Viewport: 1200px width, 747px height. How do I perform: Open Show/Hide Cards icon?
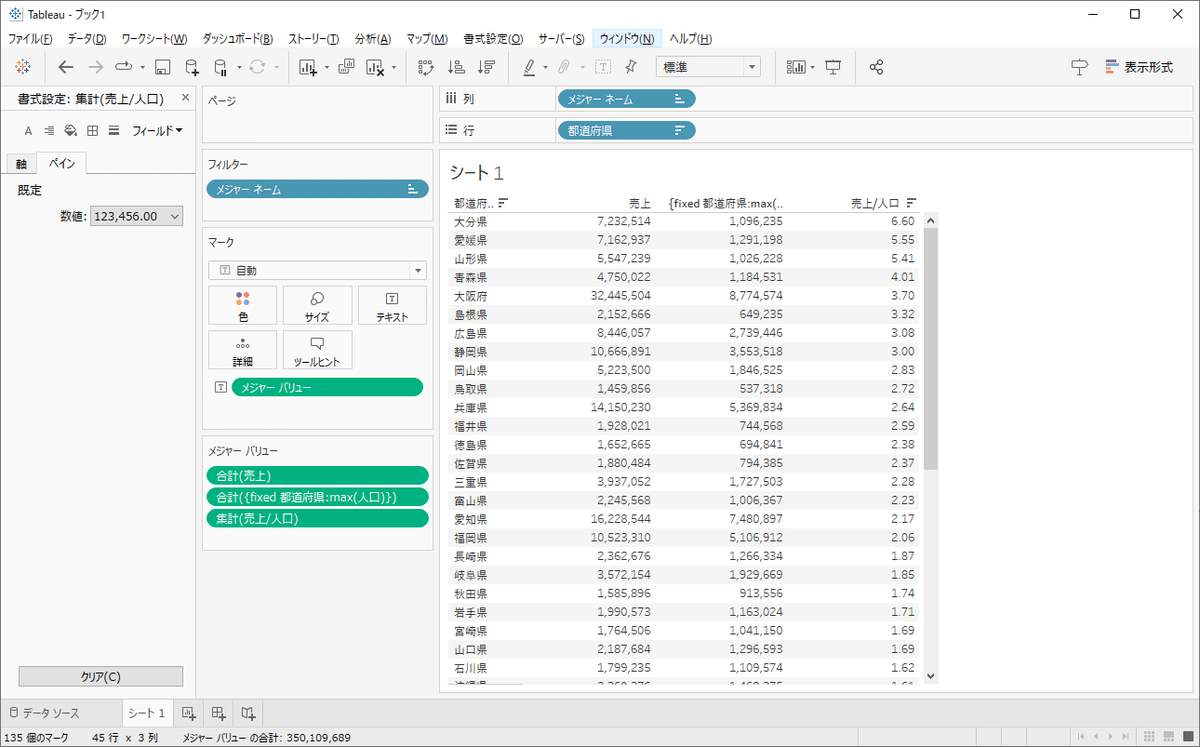[797, 67]
